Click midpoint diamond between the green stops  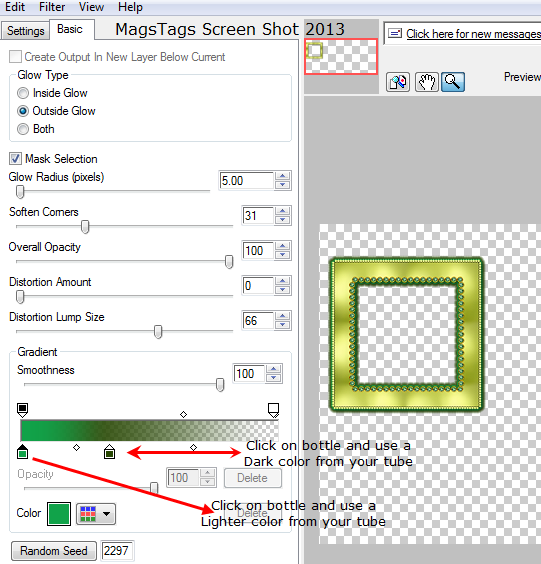76,447
